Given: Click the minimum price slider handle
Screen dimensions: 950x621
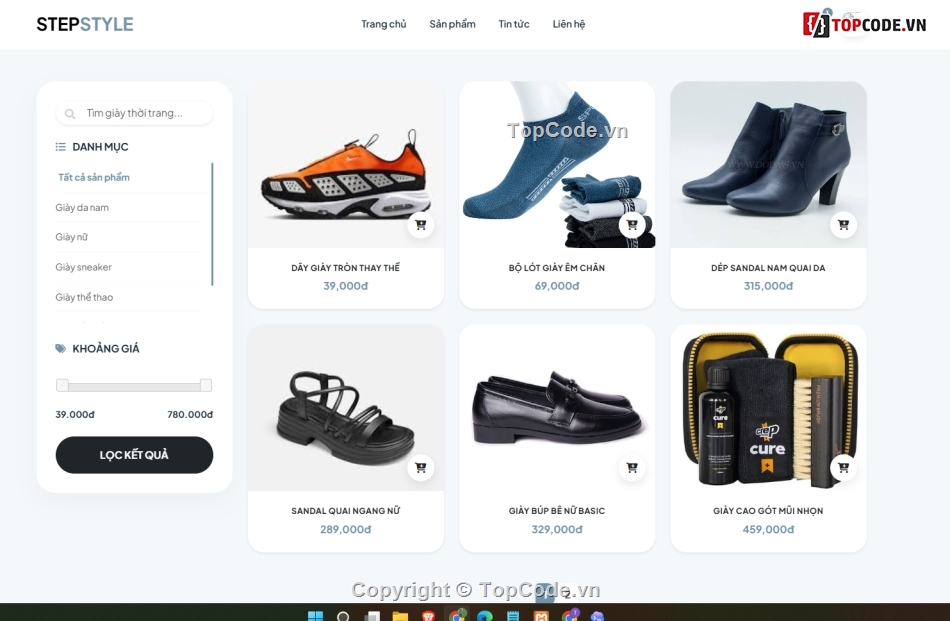Looking at the screenshot, I should 62,385.
